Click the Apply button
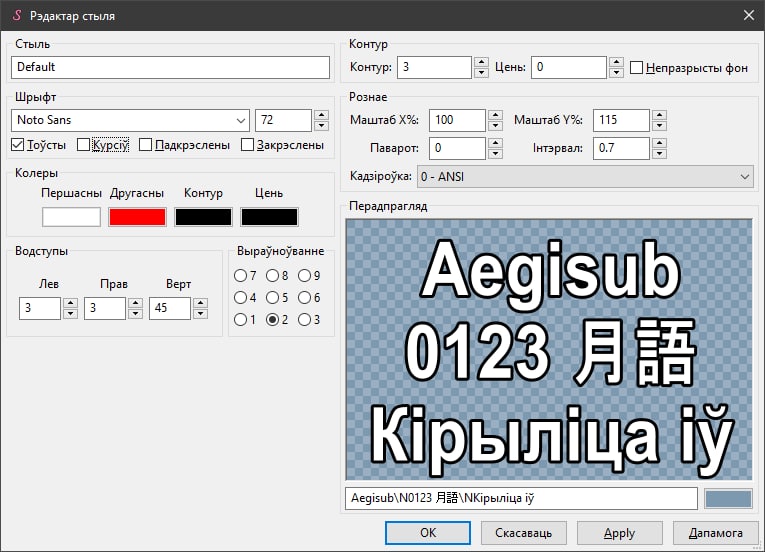Screen dimensions: 765x552 click(x=620, y=533)
